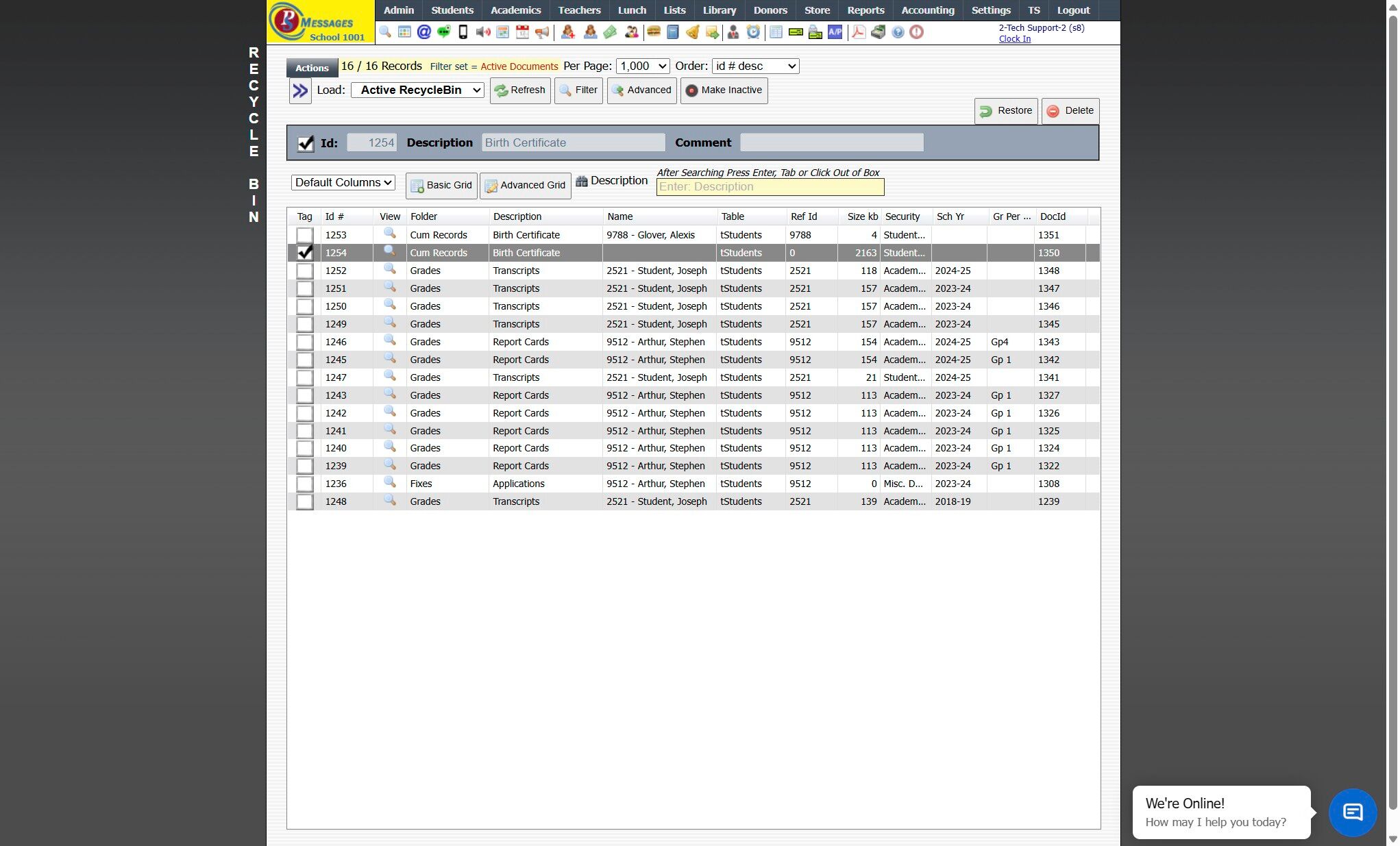
Task: Open the Reports menu
Action: (865, 10)
